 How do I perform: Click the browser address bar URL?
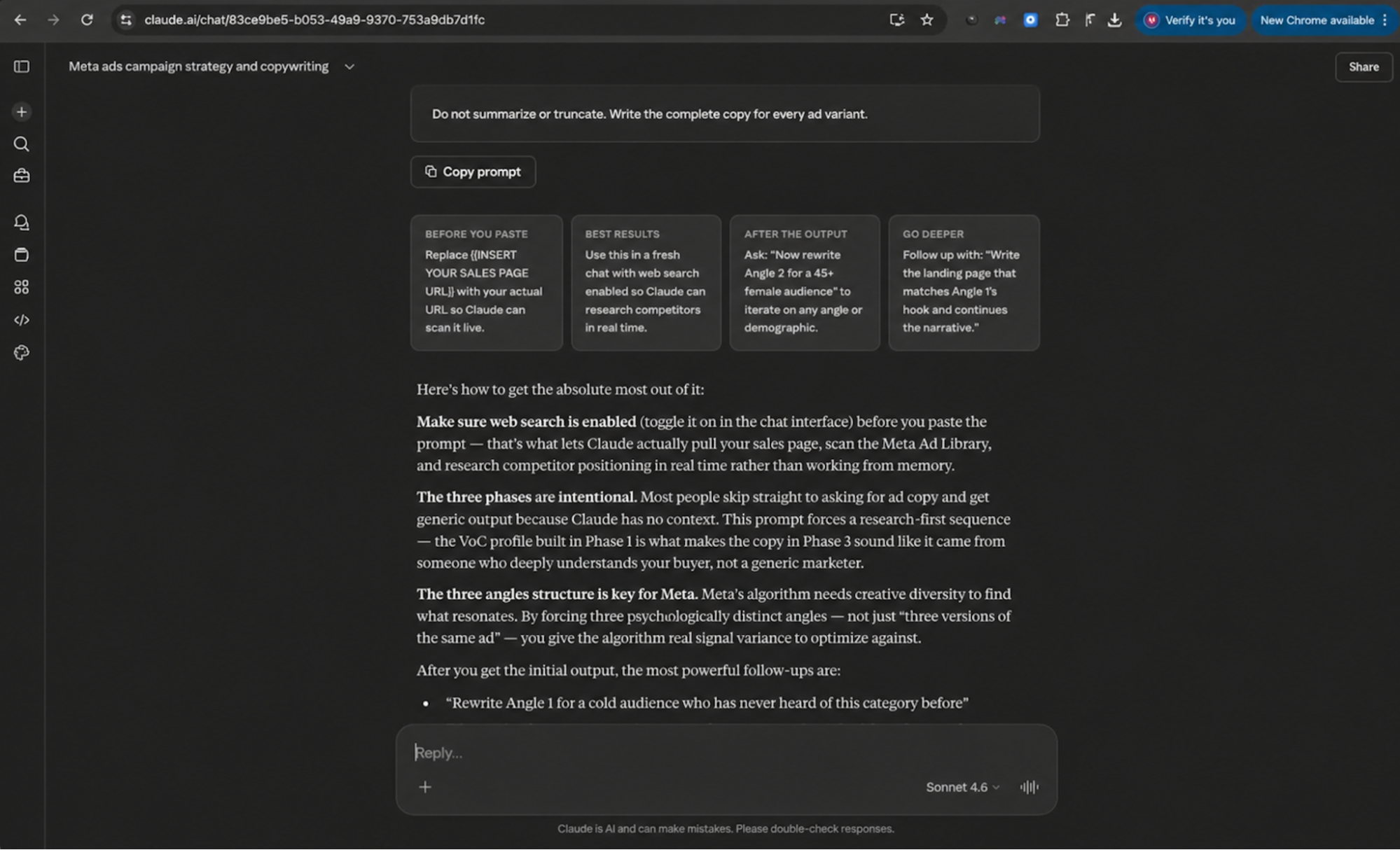(x=314, y=20)
